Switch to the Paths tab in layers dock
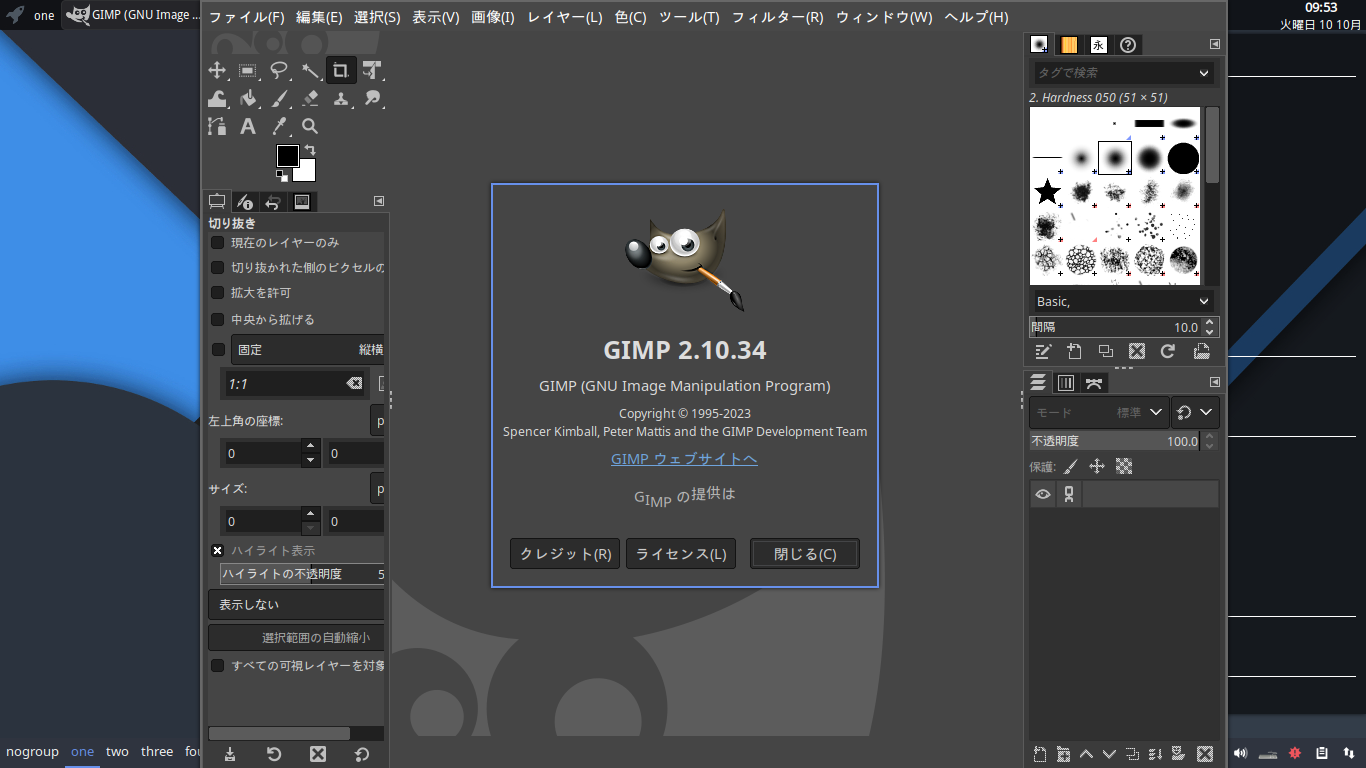The height and width of the screenshot is (768, 1366). (x=1094, y=383)
